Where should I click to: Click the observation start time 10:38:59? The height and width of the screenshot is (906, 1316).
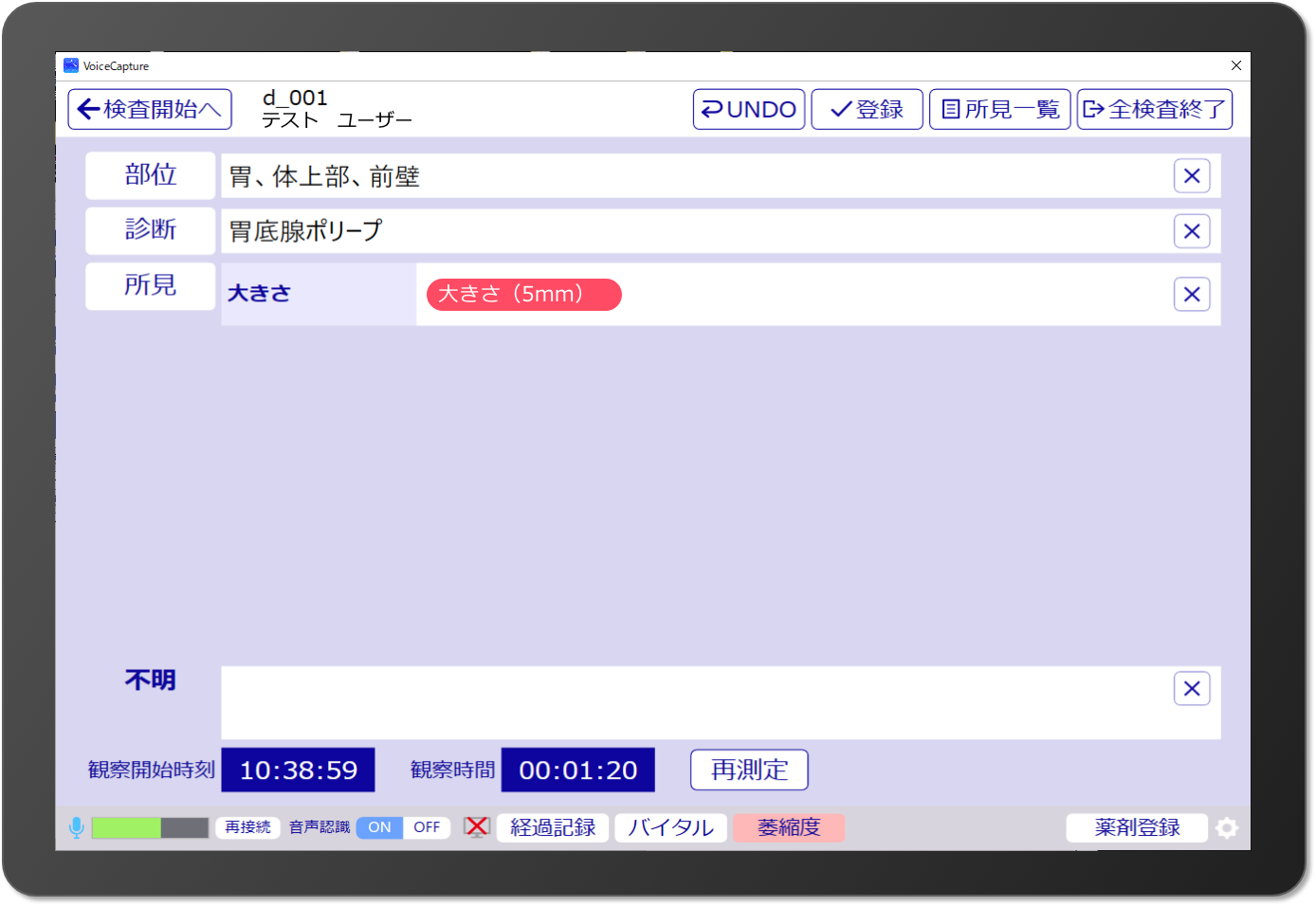pos(299,770)
